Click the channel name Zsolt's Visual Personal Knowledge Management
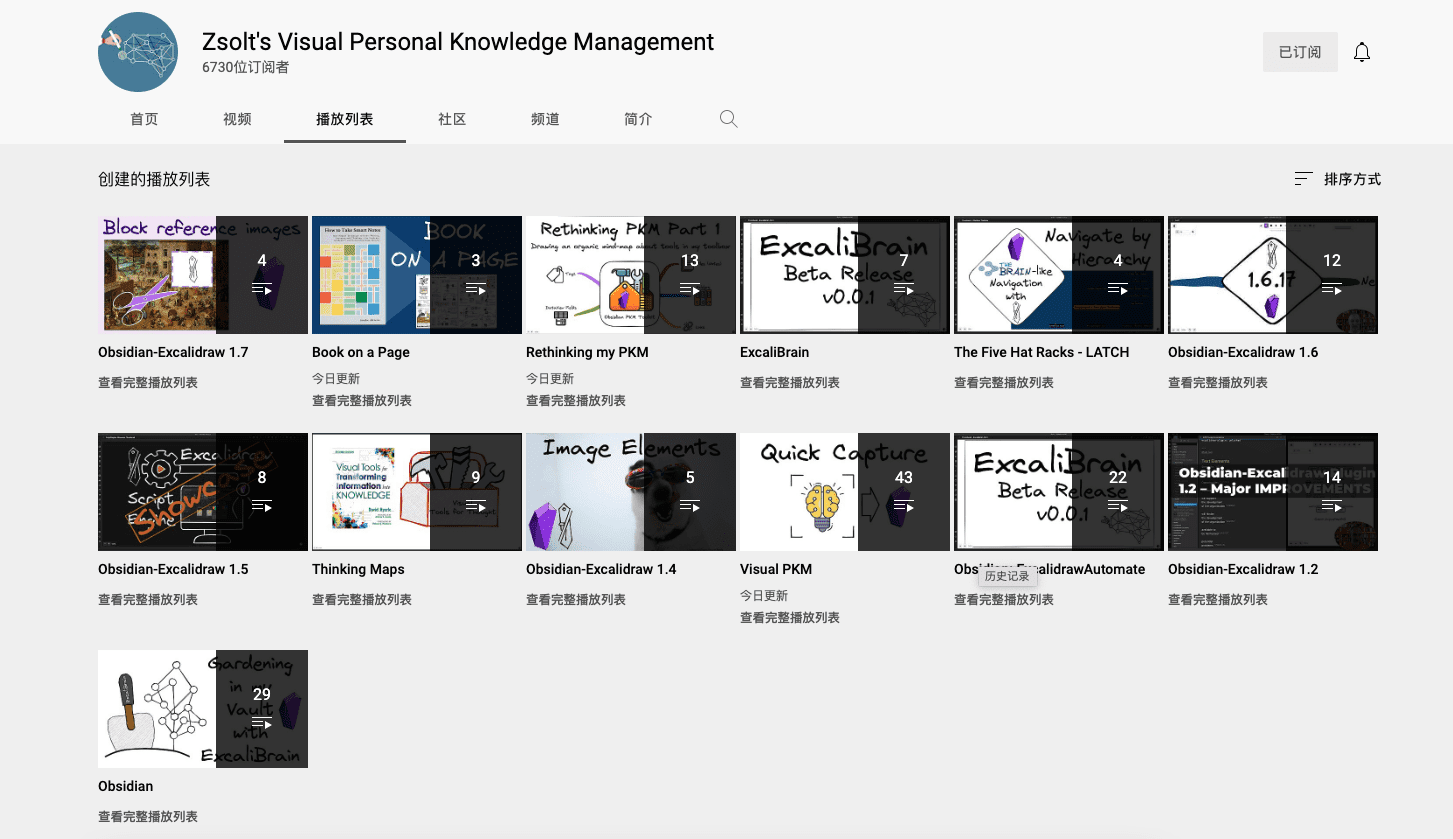The image size is (1453, 839). (458, 42)
